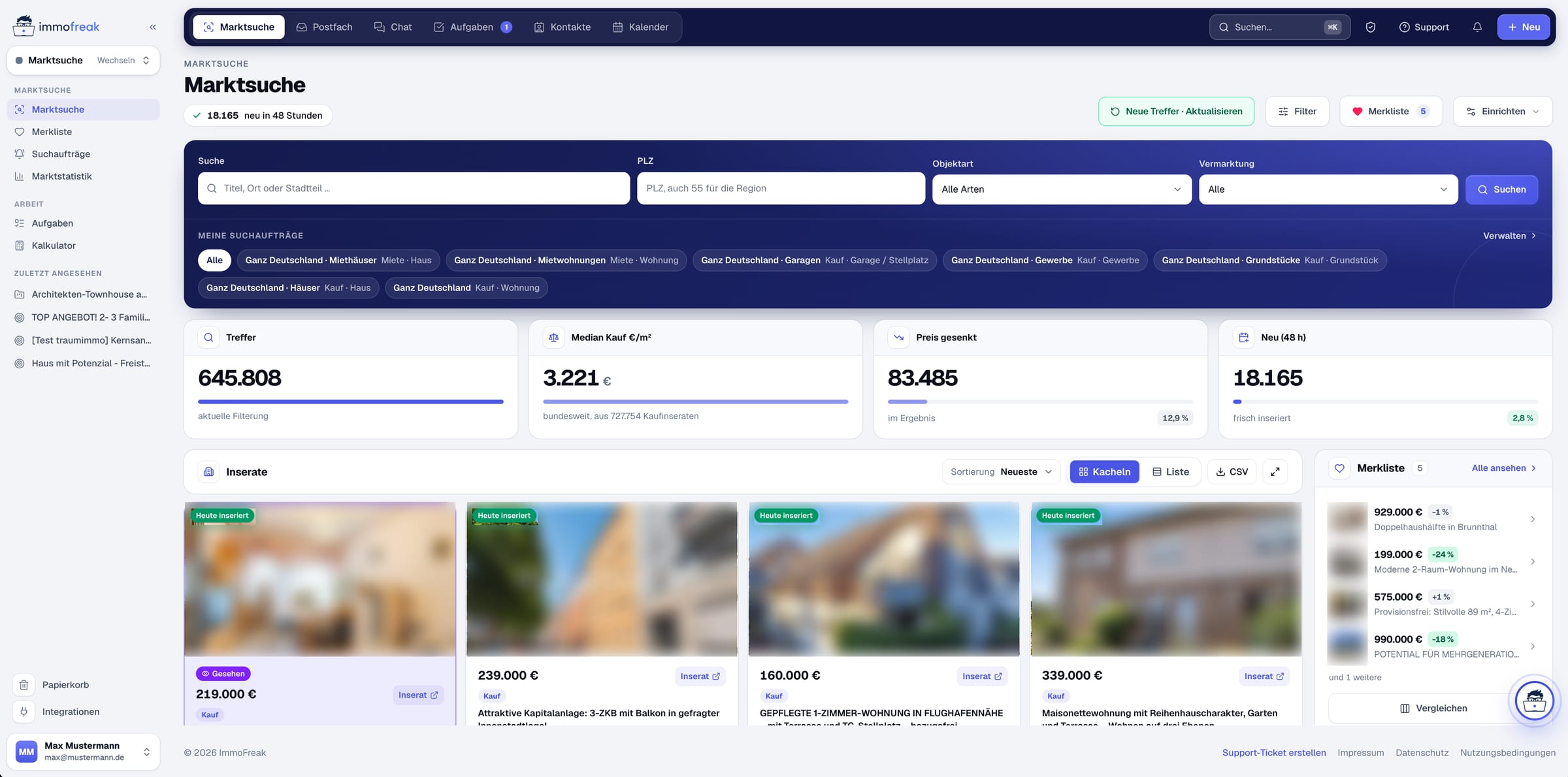Select Ganz Deutschland · Miethäuser chip
The height and width of the screenshot is (777, 1568).
pos(338,260)
